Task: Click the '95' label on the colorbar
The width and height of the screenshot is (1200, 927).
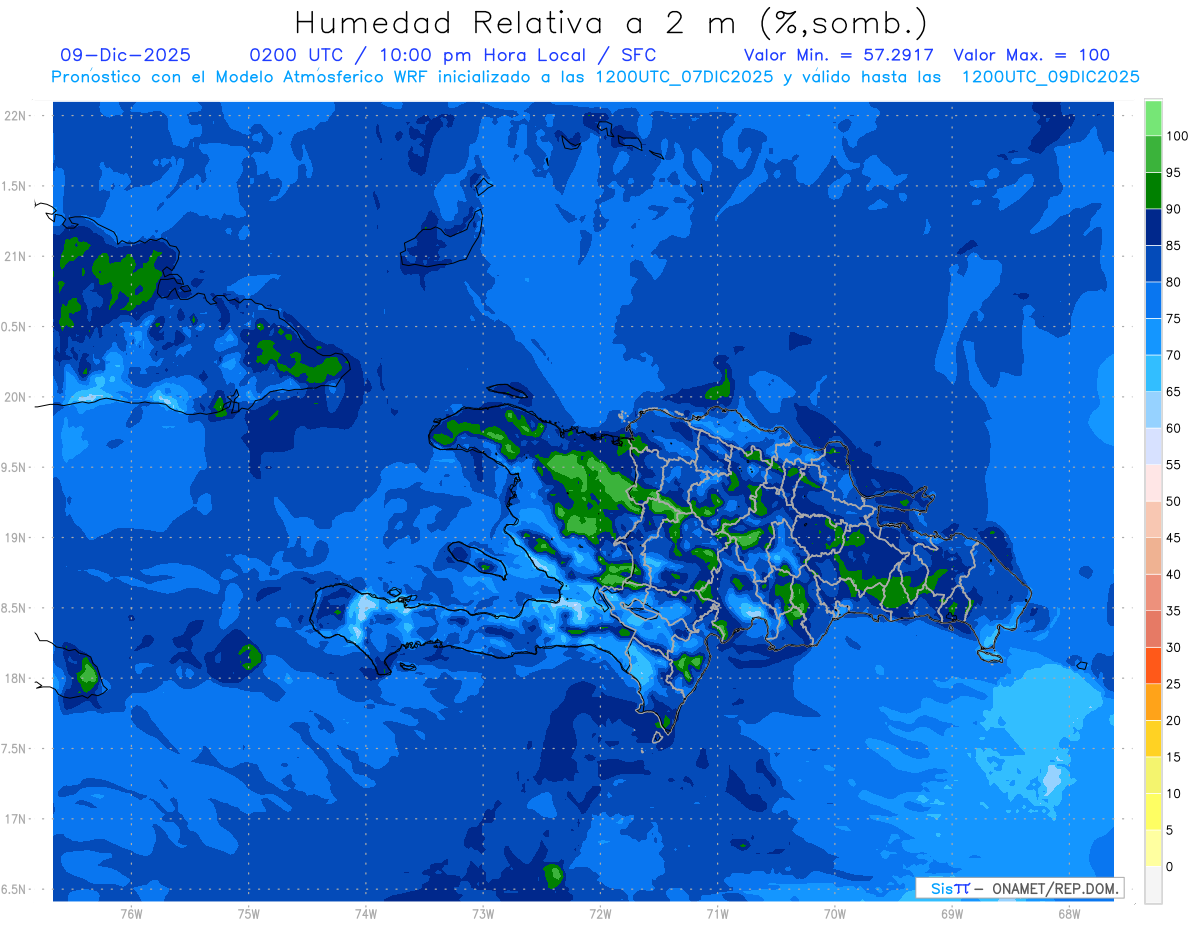Action: coord(1173,173)
